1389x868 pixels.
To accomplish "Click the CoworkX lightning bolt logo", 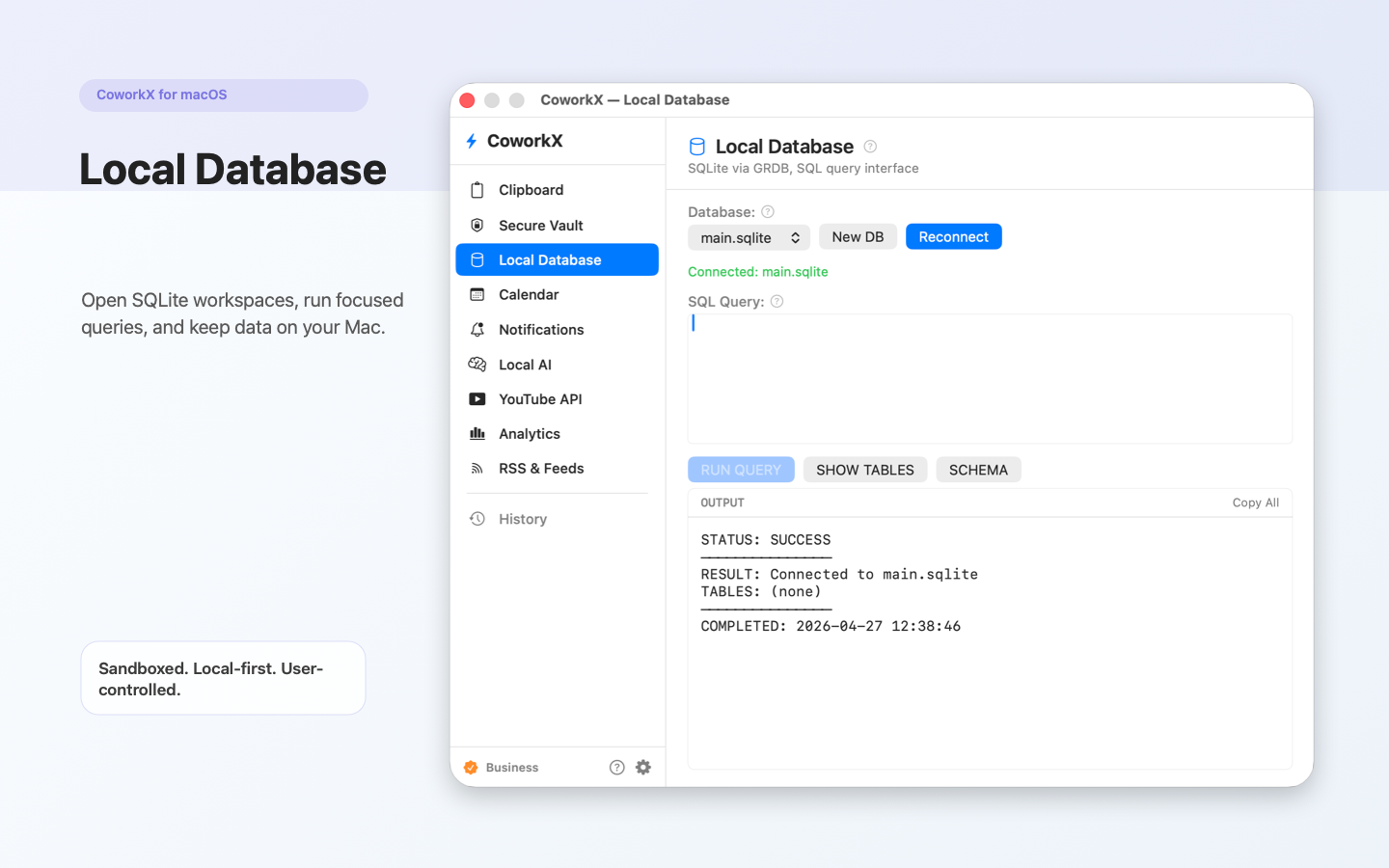I will 472,141.
